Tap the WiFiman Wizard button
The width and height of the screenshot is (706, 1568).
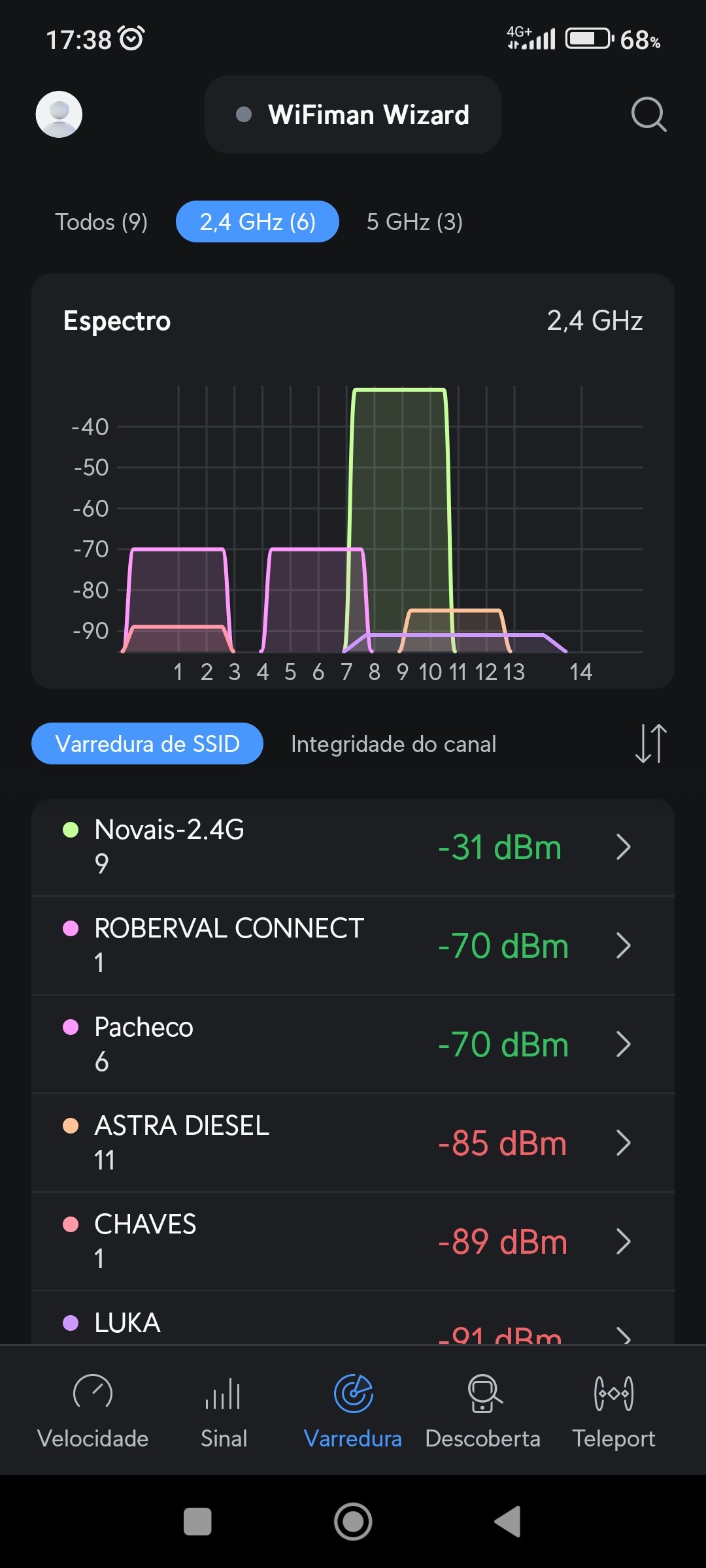point(353,115)
